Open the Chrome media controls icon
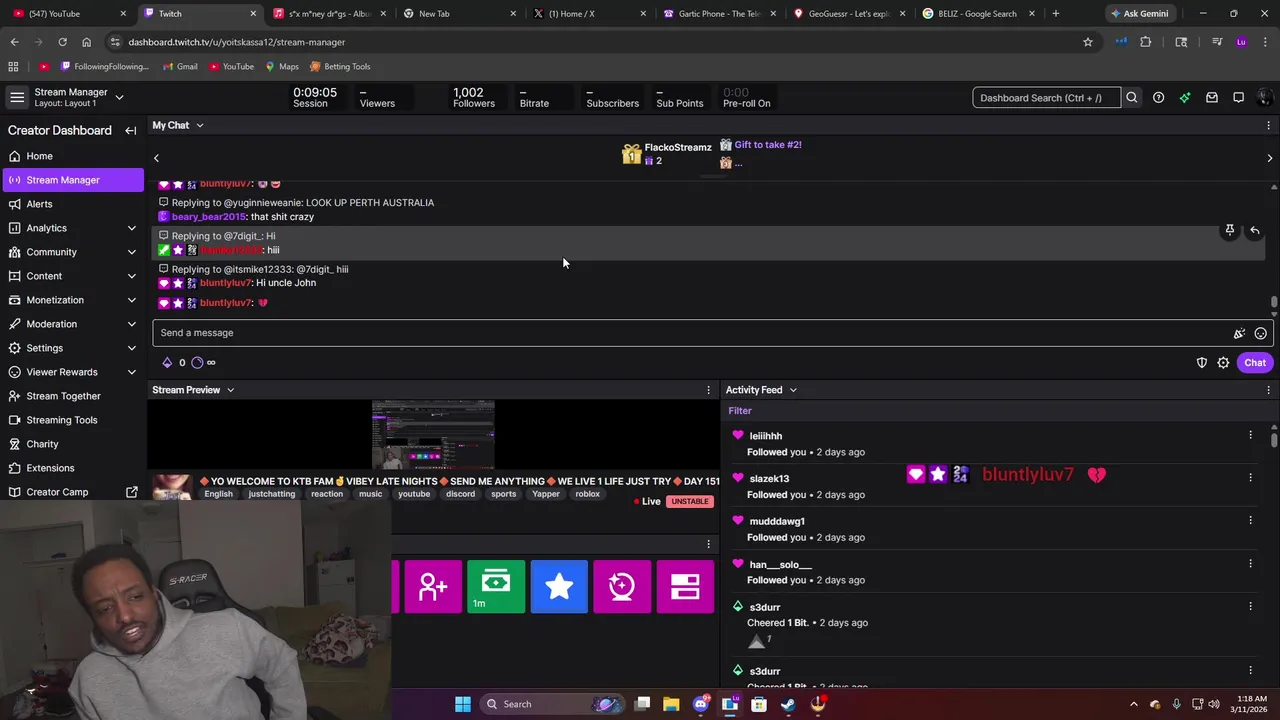1280x720 pixels. coord(1216,42)
